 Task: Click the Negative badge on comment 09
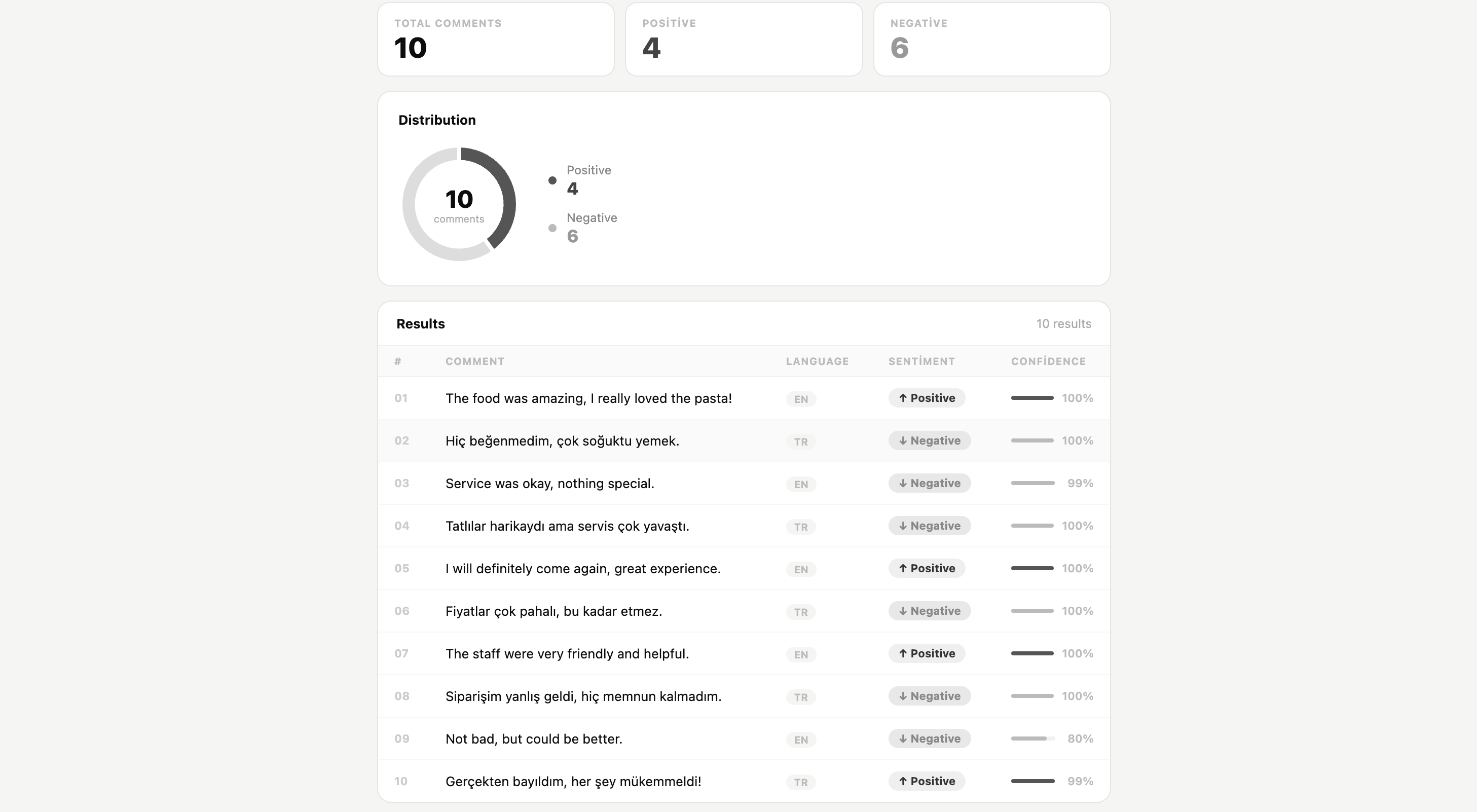click(x=929, y=739)
